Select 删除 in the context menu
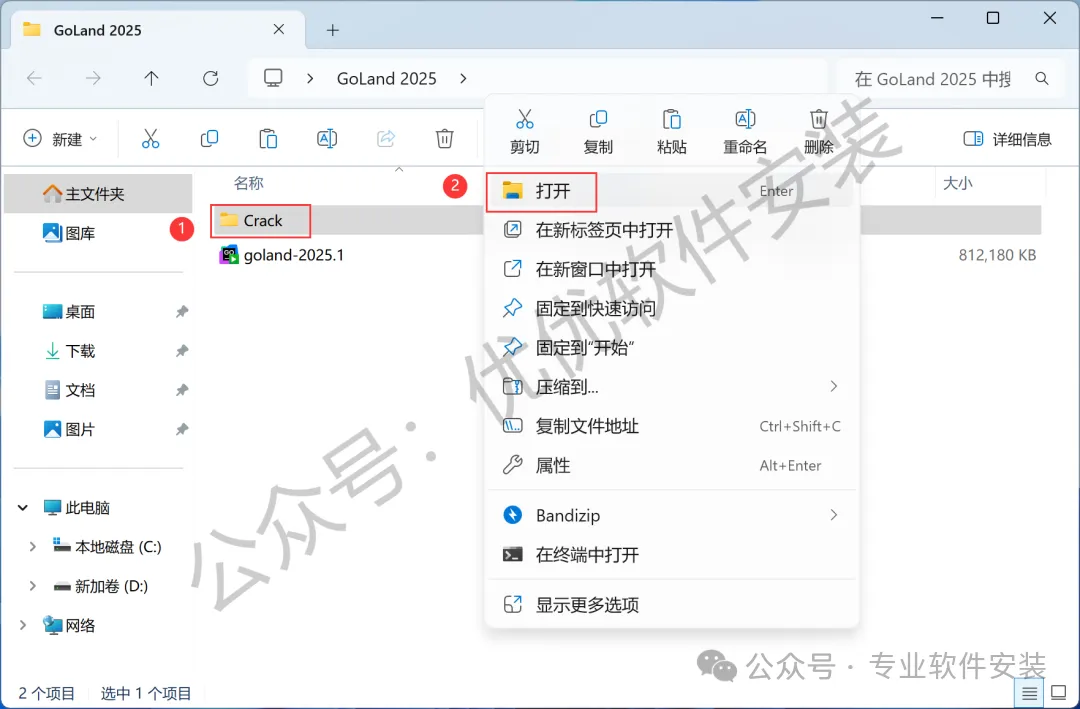The width and height of the screenshot is (1080, 709). click(819, 131)
